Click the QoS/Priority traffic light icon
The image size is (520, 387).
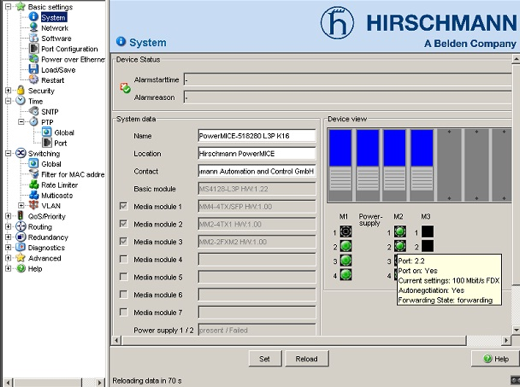pyautogui.click(x=21, y=216)
